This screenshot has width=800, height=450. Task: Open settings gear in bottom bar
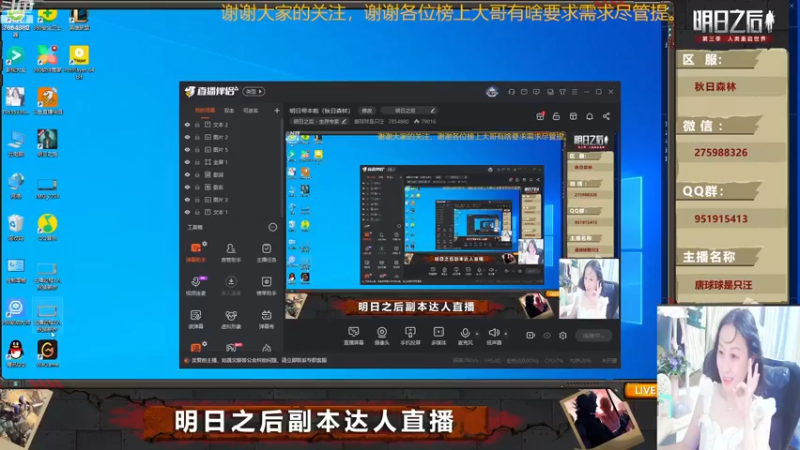pyautogui.click(x=563, y=335)
